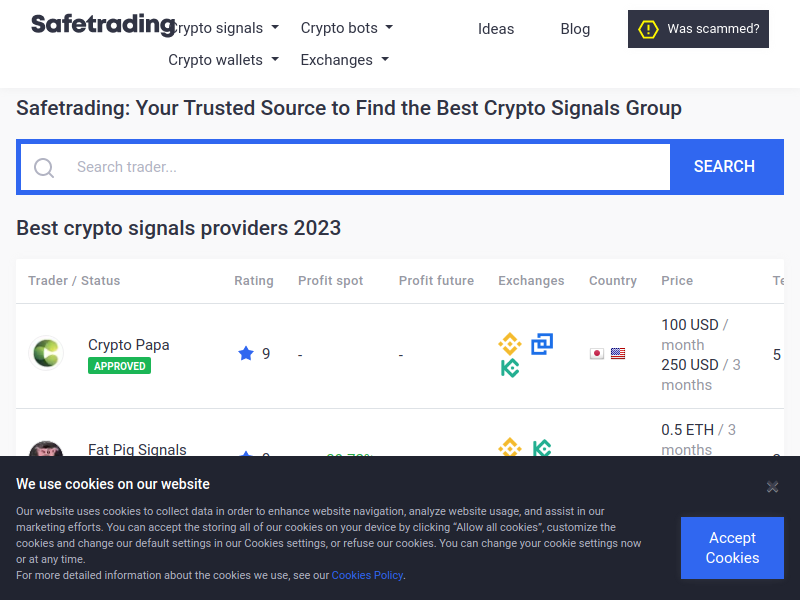Expand the Crypto signals dropdown

(225, 28)
